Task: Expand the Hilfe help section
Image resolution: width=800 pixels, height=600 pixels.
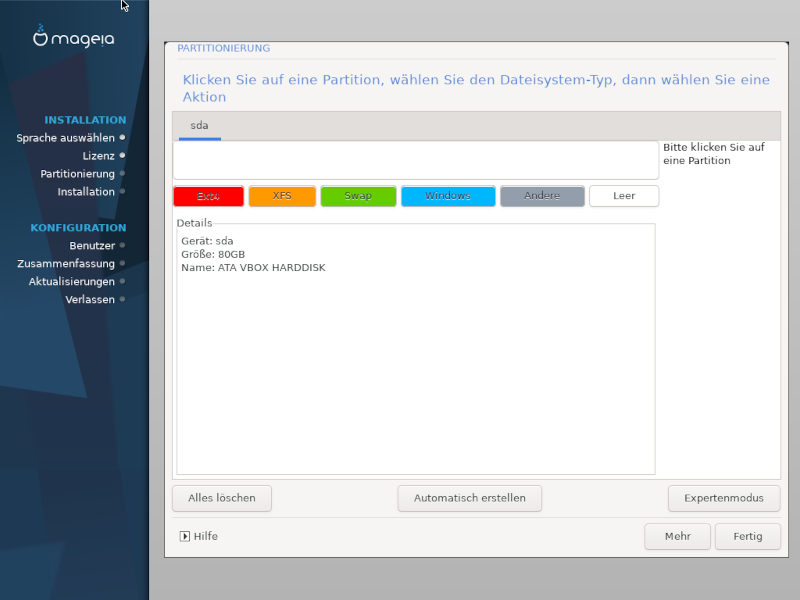Action: pyautogui.click(x=199, y=536)
